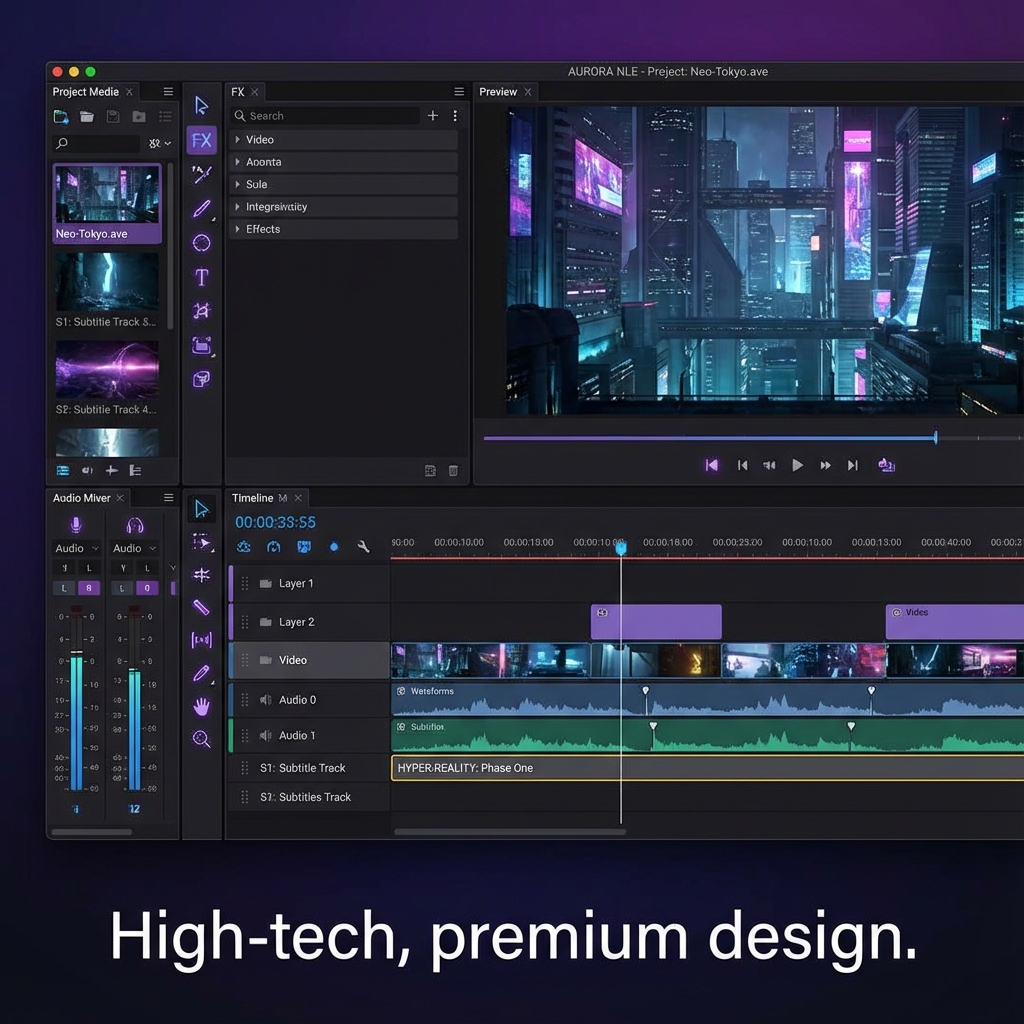
Task: Select the FX tab
Action: (238, 92)
